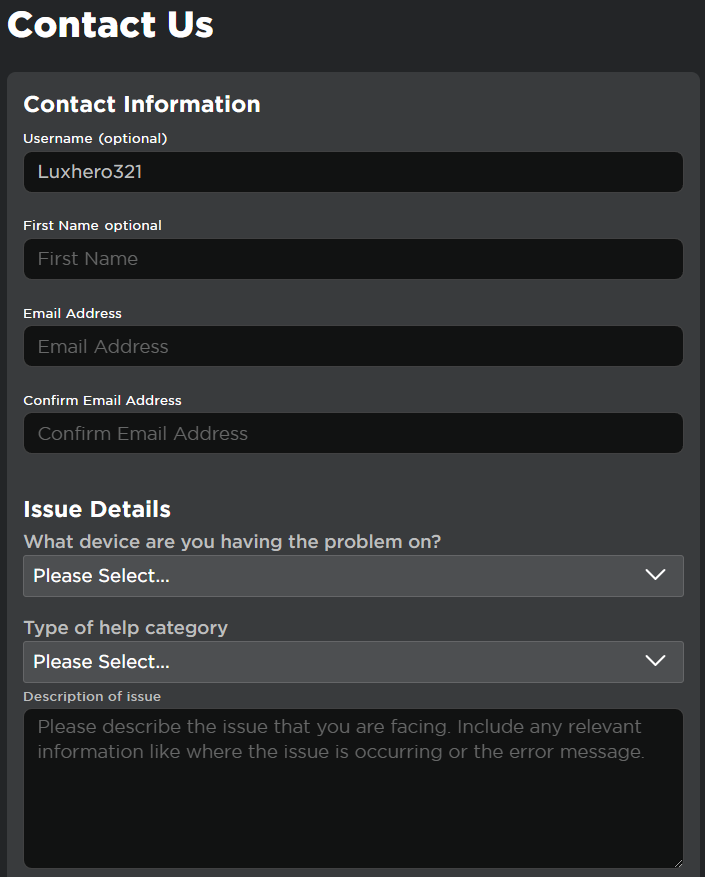Click the resize handle of the description box
Screen dimensions: 705x877
click(678, 862)
